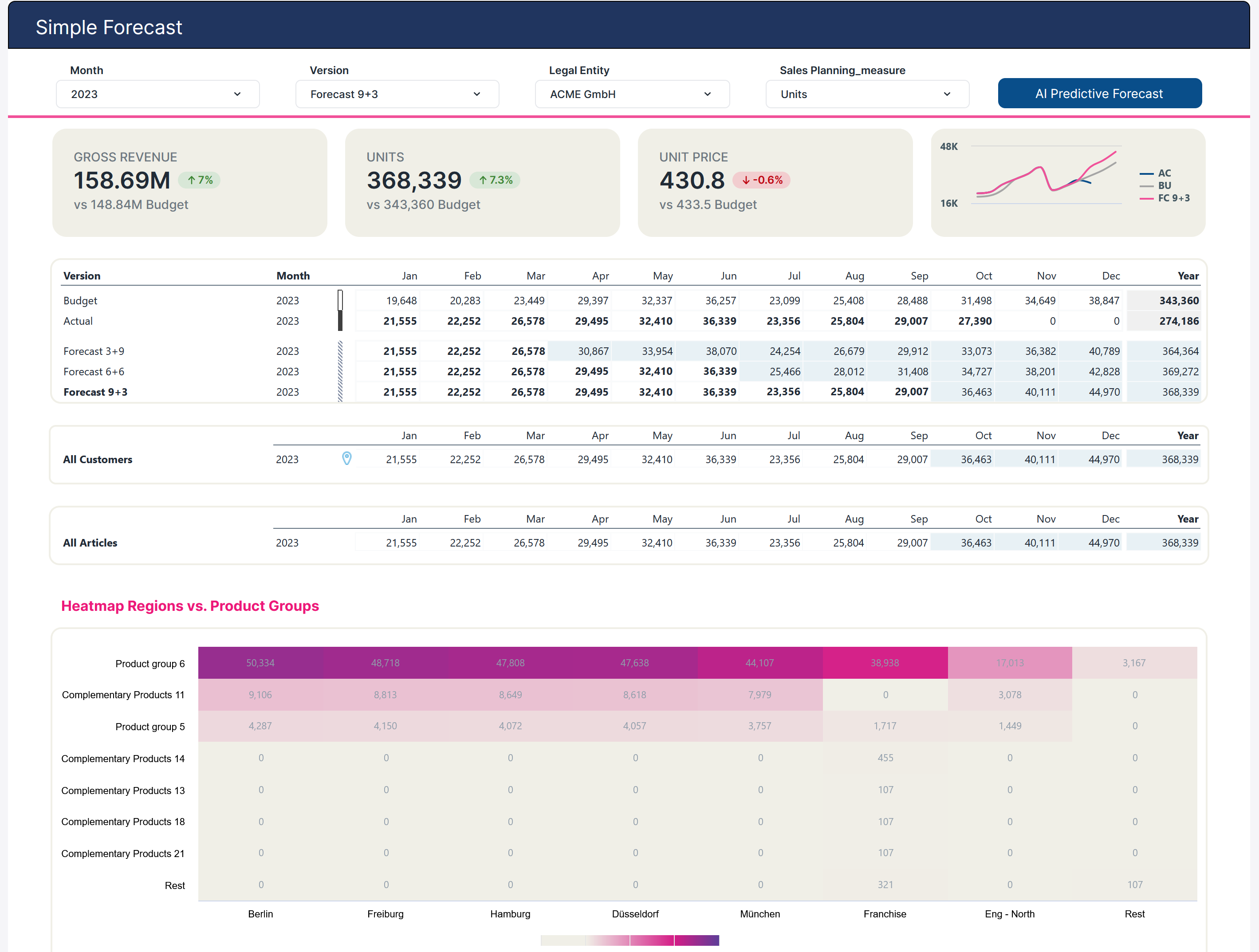1259x952 pixels.
Task: Select the Forecast 9+3 version row label
Action: pyautogui.click(x=96, y=392)
